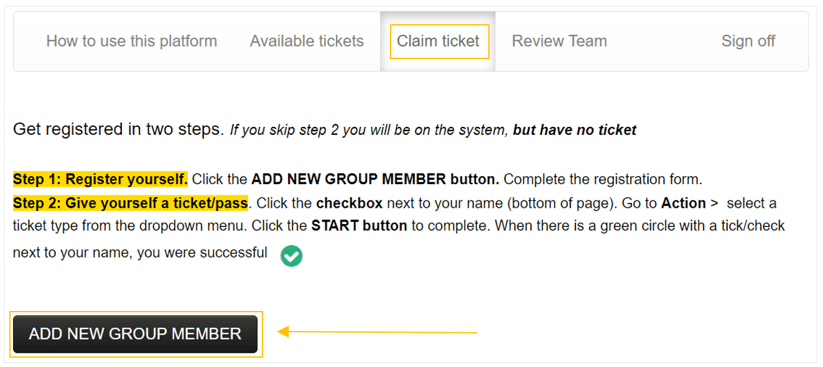Click the yellow arrow pointing at the button
The image size is (823, 367).
point(377,332)
